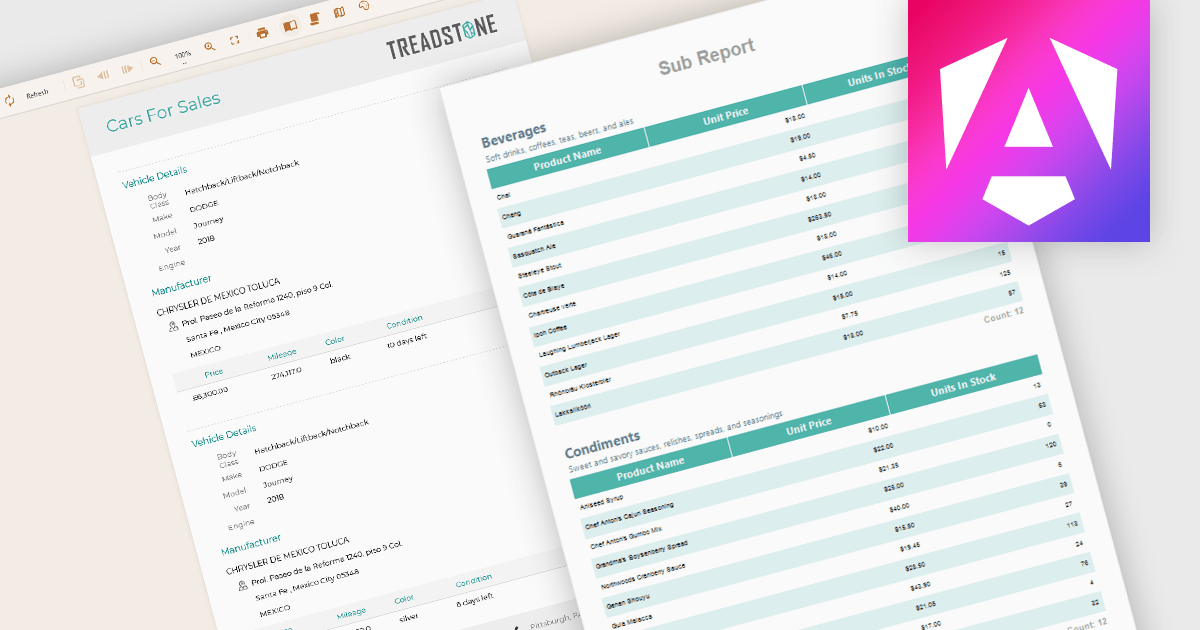The width and height of the screenshot is (1200, 630).
Task: Click first Vehicle Details section heading
Action: 154,178
